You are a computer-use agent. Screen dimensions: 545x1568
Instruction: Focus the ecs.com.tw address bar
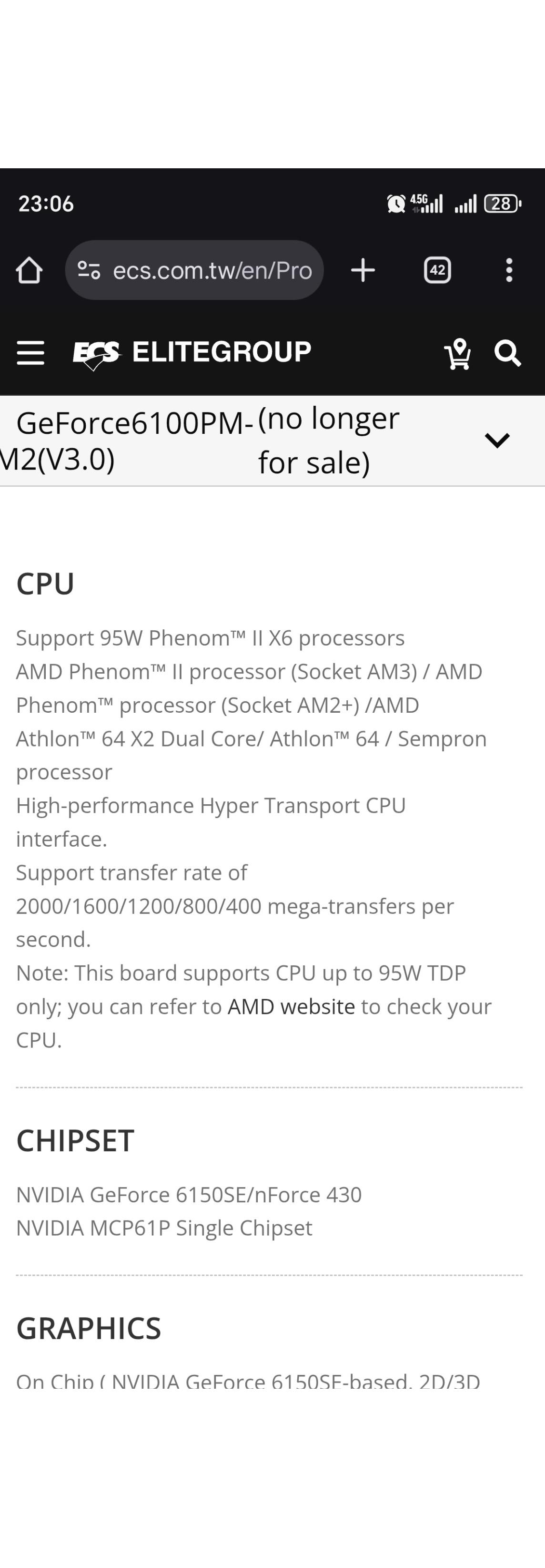pos(212,270)
